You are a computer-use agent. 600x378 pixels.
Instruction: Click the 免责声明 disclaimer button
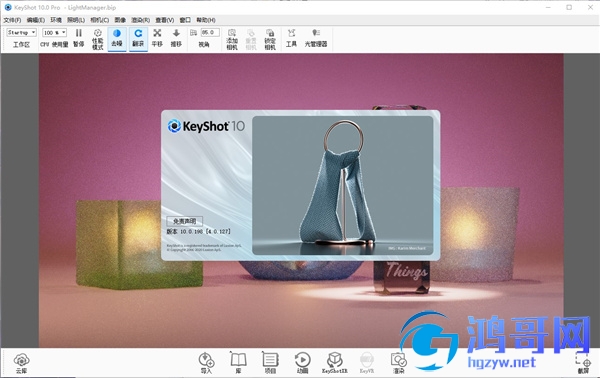pos(184,221)
